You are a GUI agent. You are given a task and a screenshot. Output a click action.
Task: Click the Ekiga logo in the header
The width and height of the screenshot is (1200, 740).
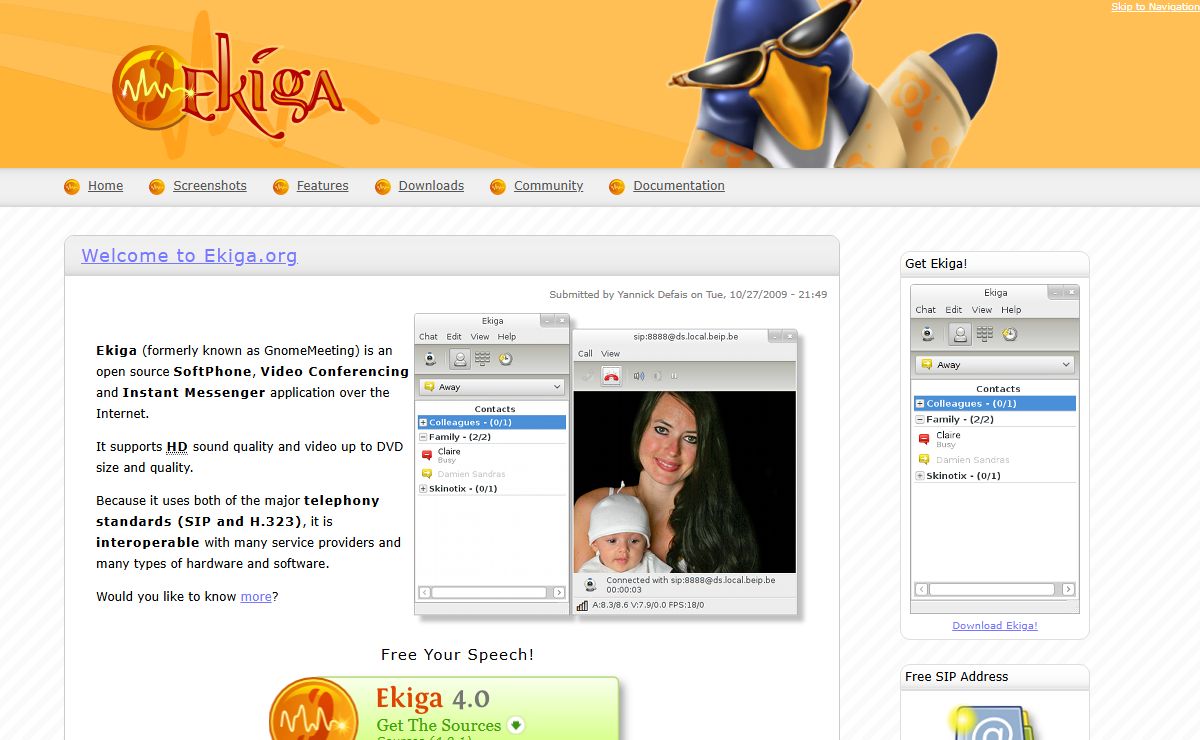pyautogui.click(x=228, y=84)
